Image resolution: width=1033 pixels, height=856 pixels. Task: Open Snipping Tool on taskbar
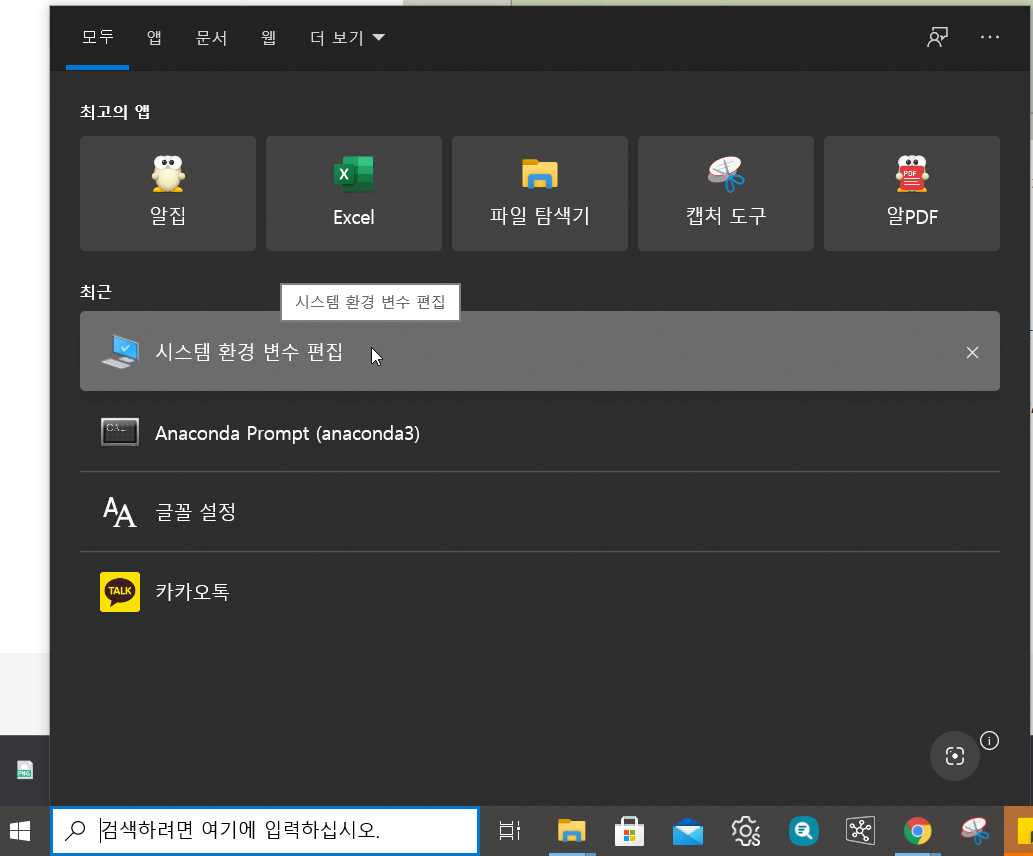pos(975,831)
